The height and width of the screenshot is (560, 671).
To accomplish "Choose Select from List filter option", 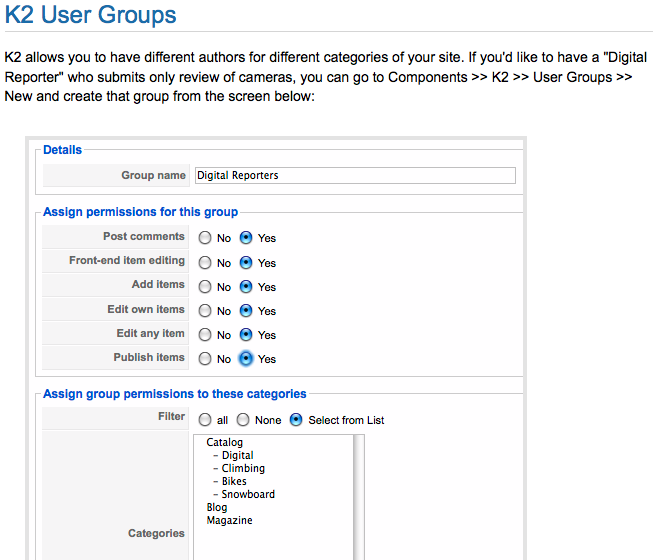I will 296,420.
